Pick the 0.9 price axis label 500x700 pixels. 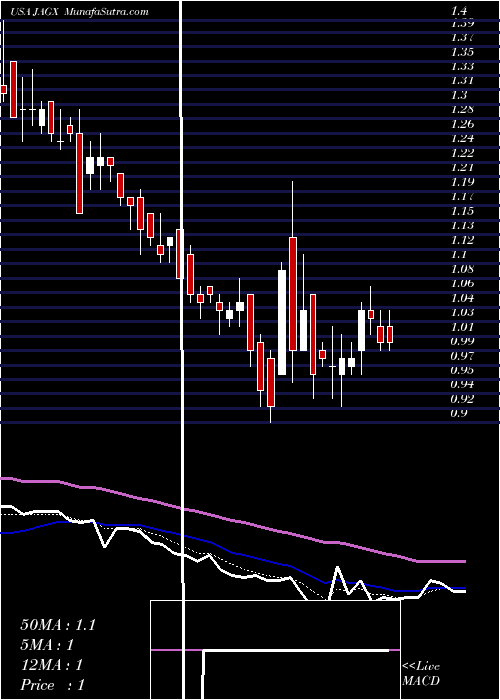point(459,413)
